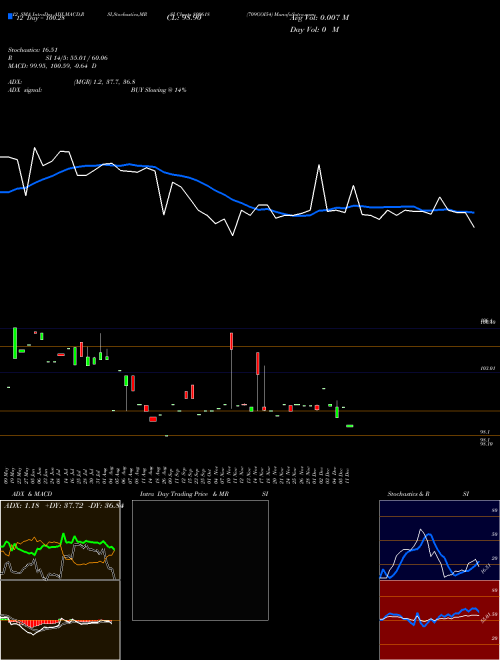
Task: Click the empty intraday trading price chart box
Action: (x=200, y=560)
